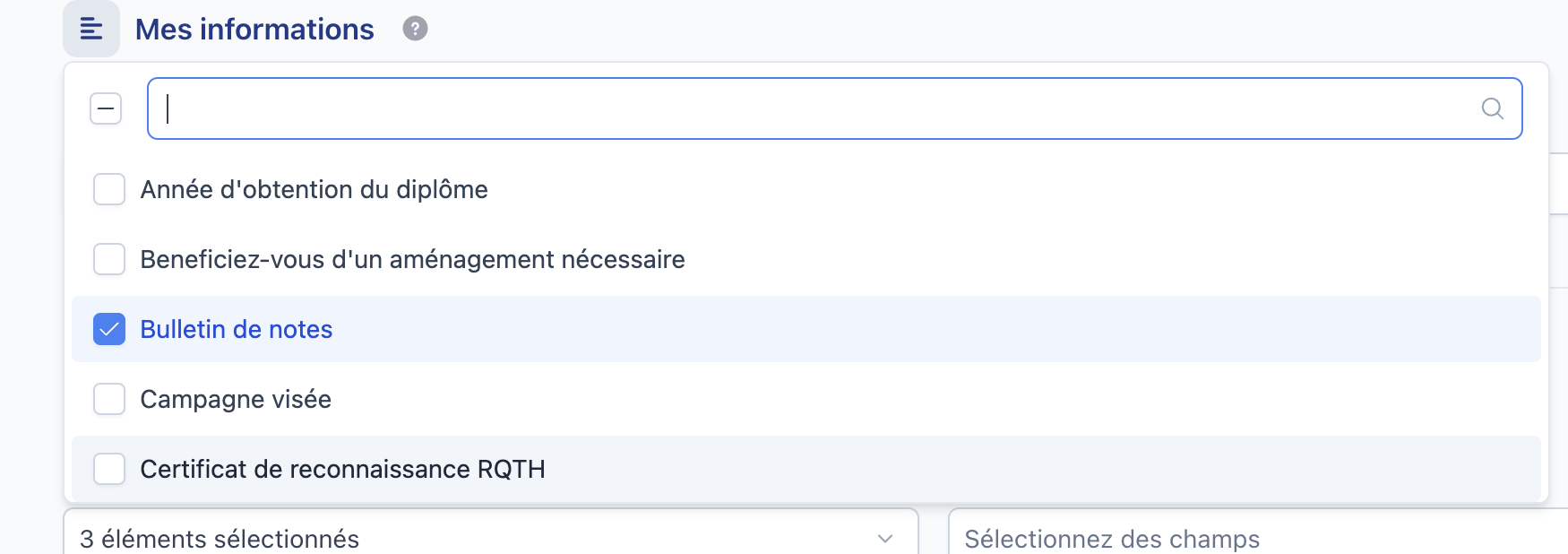The image size is (1568, 554).
Task: Uncheck the Bulletin de notes checkbox
Action: (x=109, y=329)
